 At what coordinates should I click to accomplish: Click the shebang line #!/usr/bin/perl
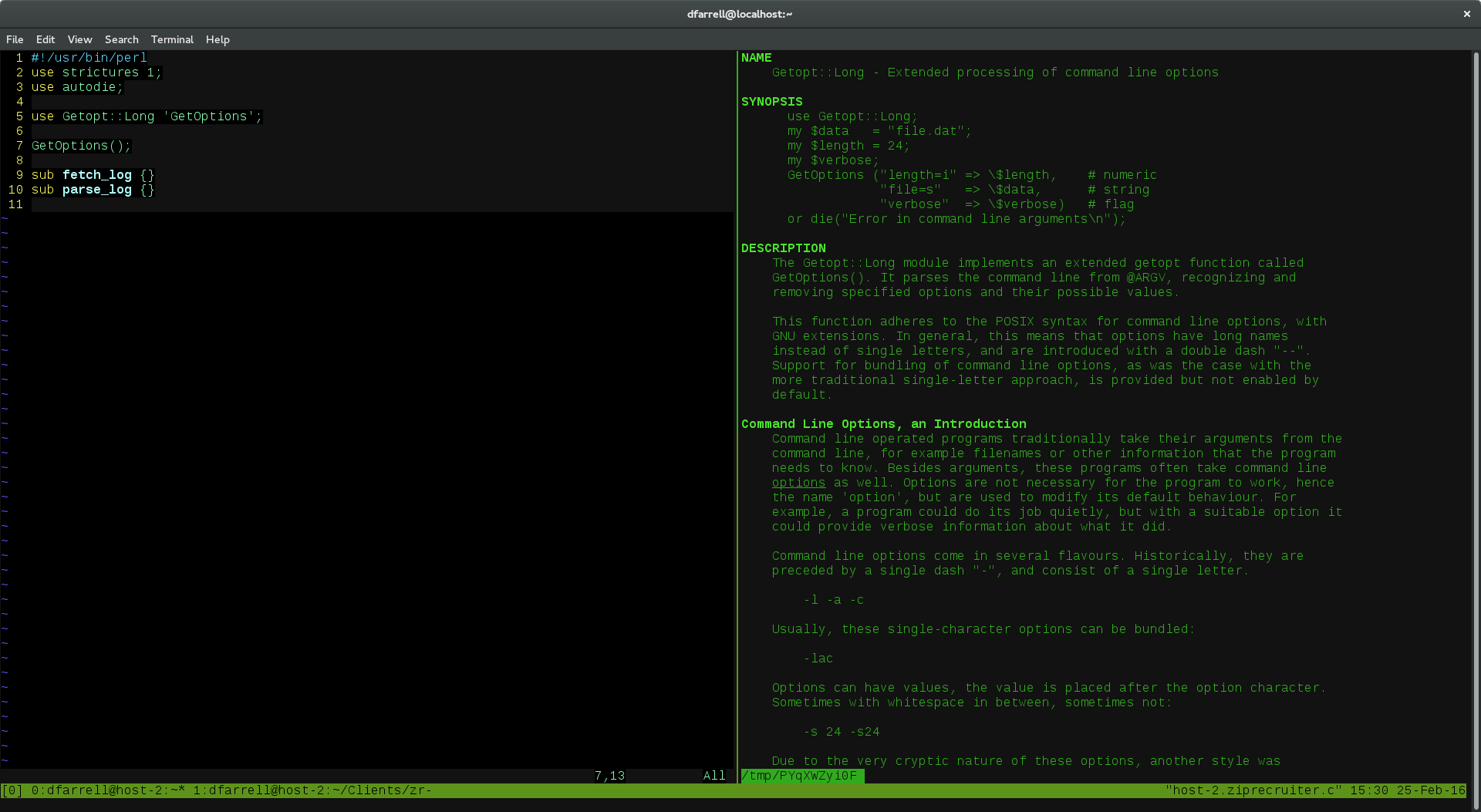click(89, 57)
